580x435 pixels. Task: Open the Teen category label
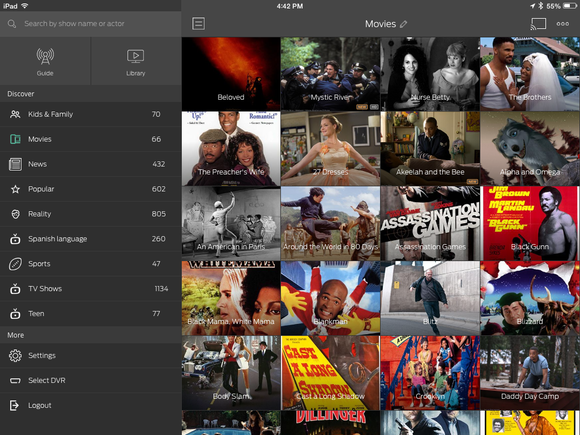coord(36,314)
